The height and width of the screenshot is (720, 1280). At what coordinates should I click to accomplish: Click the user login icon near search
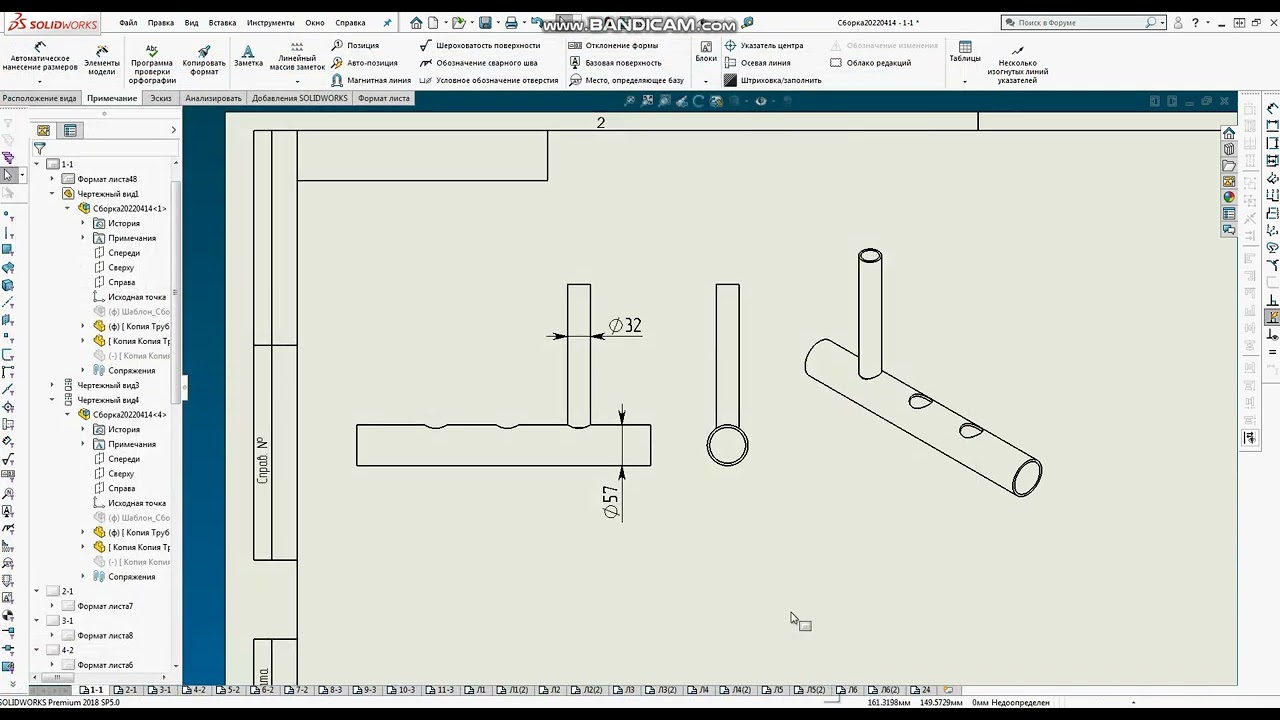click(x=1179, y=22)
